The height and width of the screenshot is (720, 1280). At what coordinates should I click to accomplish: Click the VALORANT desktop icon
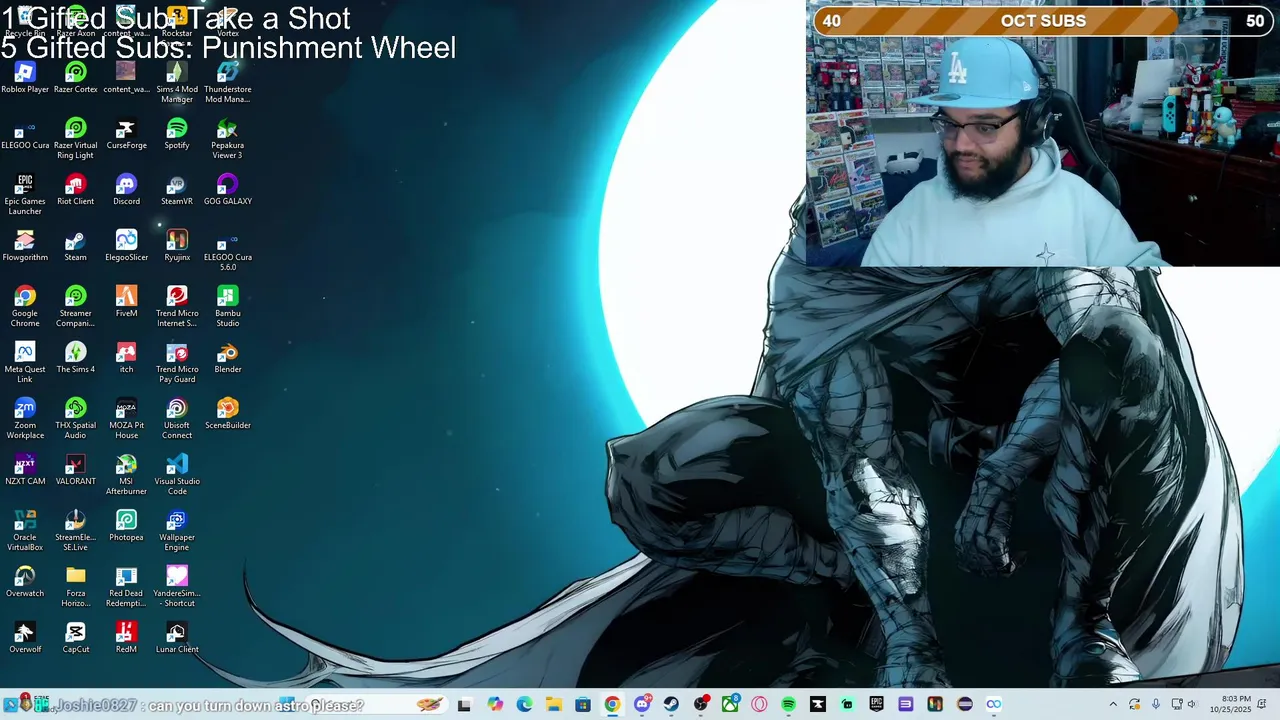(76, 470)
